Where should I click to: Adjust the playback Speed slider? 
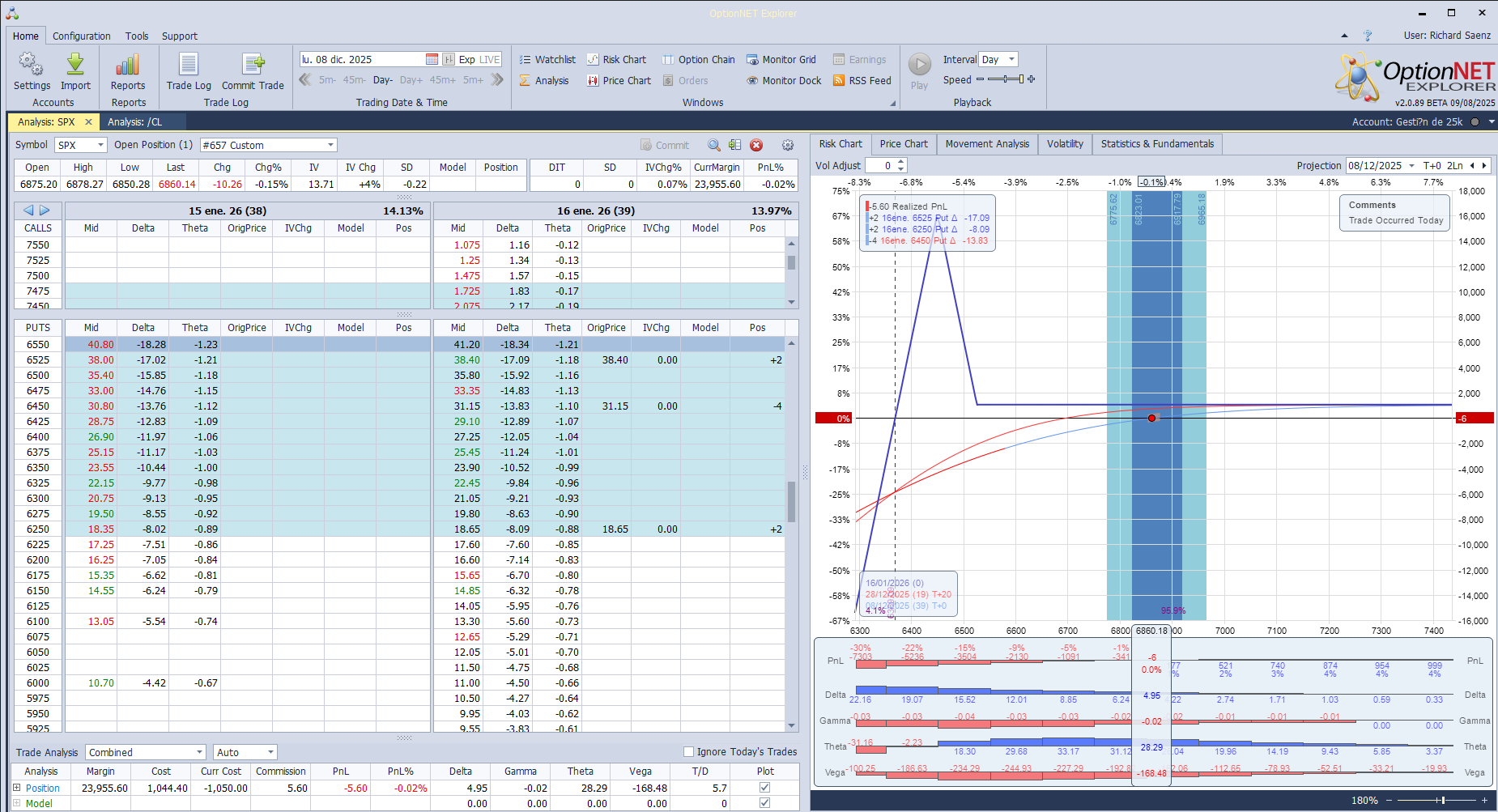[1006, 79]
